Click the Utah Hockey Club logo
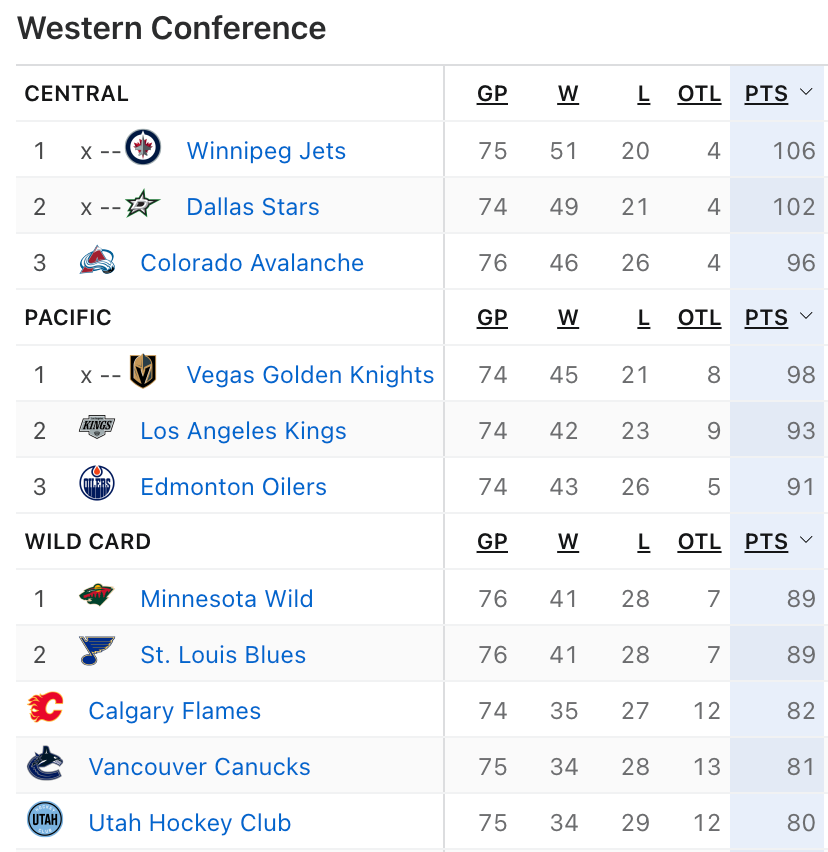 [45, 819]
